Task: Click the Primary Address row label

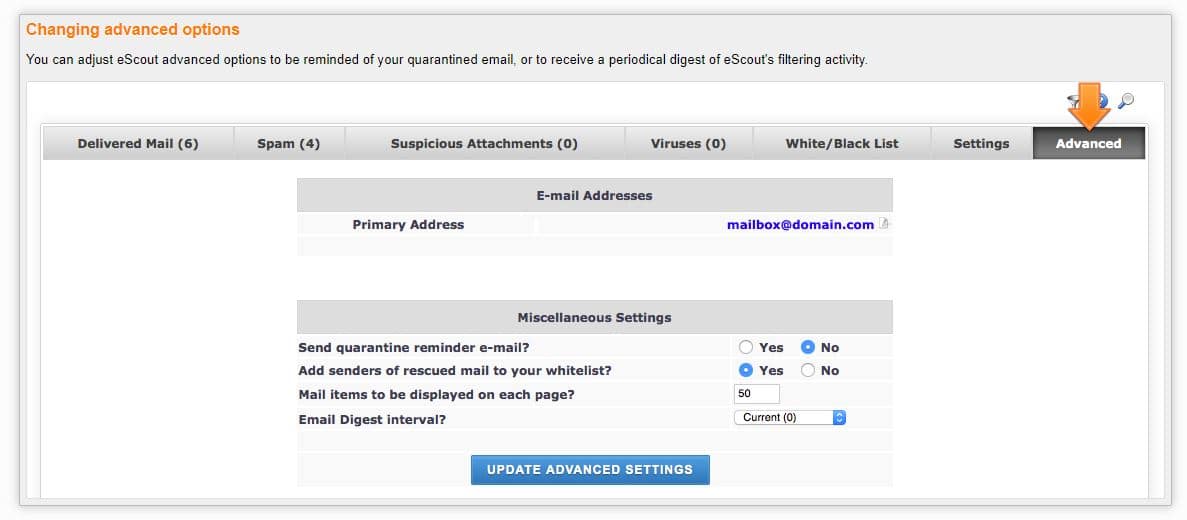Action: pos(408,225)
